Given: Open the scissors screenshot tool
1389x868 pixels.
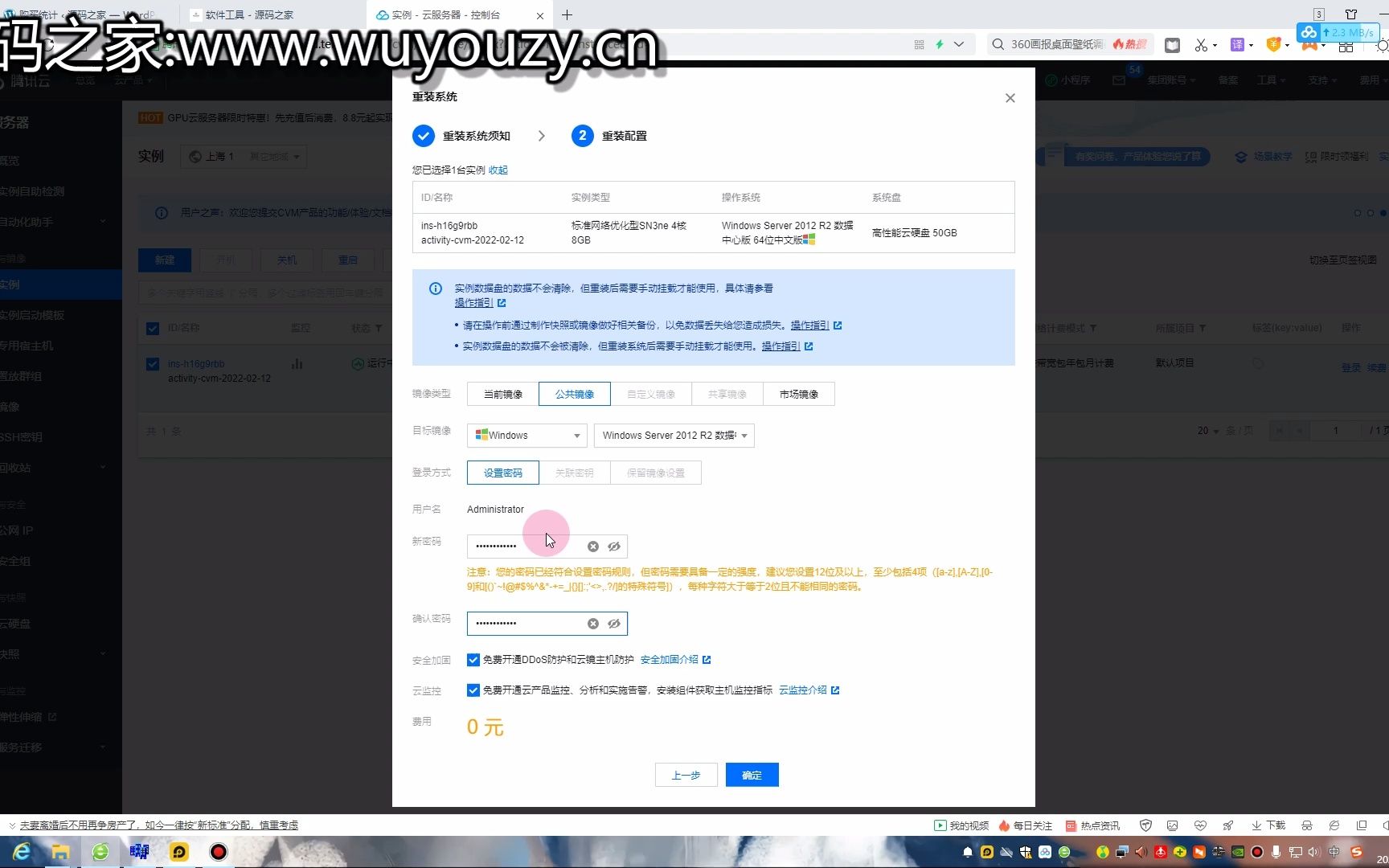Looking at the screenshot, I should (x=1201, y=45).
